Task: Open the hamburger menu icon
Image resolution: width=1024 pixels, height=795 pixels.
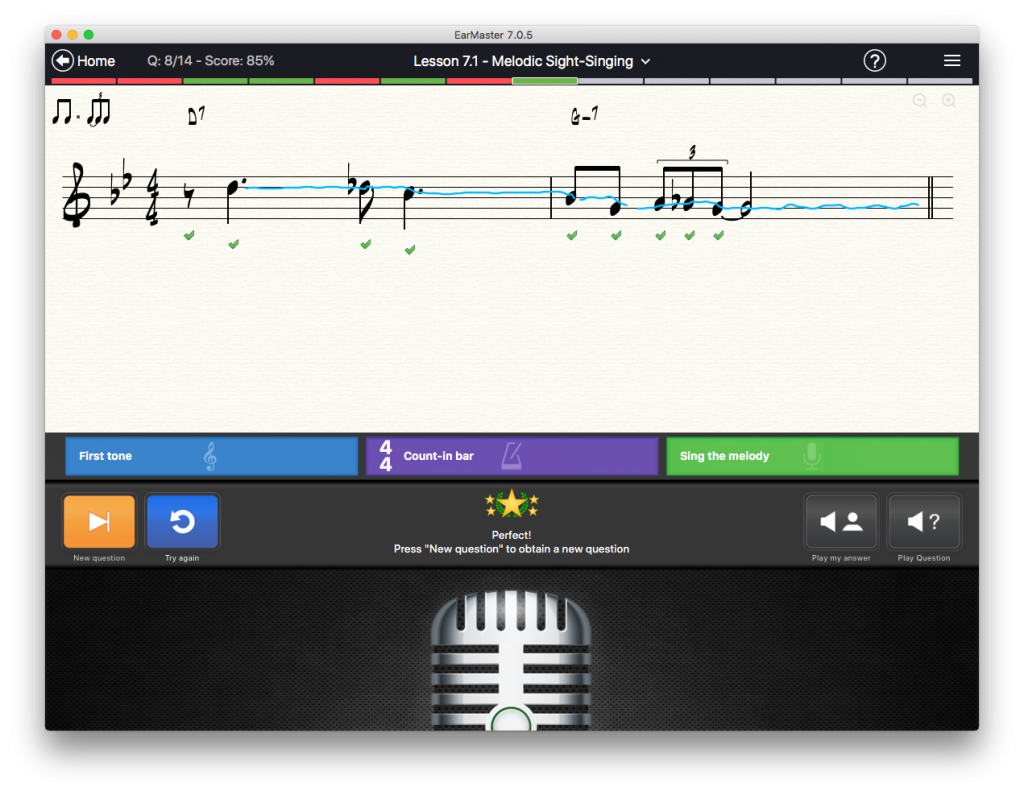Action: [952, 61]
